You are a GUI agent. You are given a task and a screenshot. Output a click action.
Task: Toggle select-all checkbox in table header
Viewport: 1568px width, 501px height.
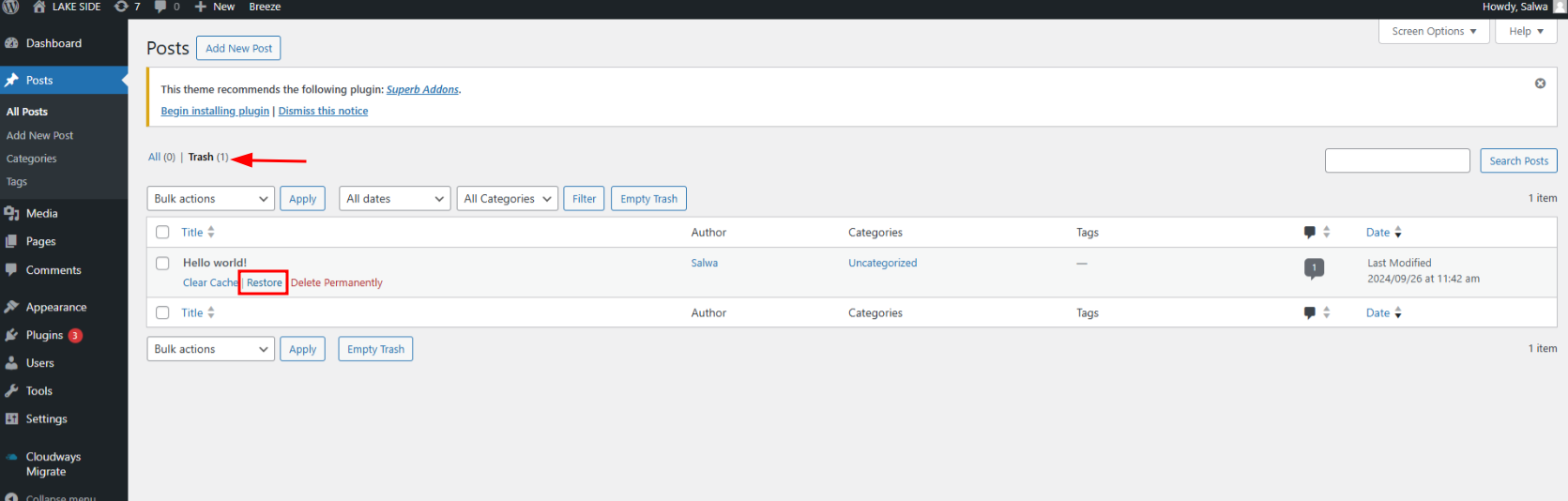pos(162,232)
